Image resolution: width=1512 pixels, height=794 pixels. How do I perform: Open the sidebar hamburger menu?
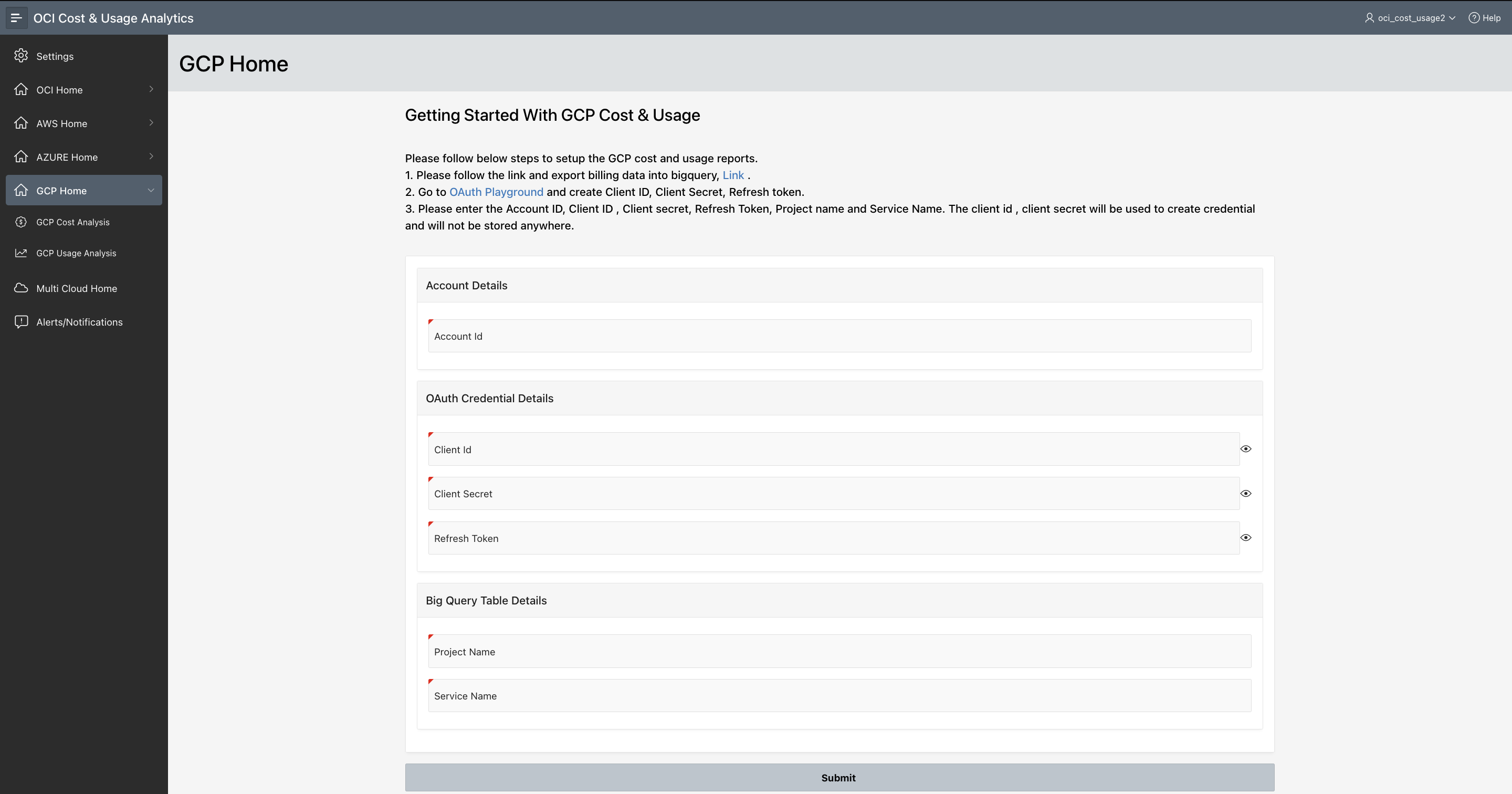(x=16, y=18)
